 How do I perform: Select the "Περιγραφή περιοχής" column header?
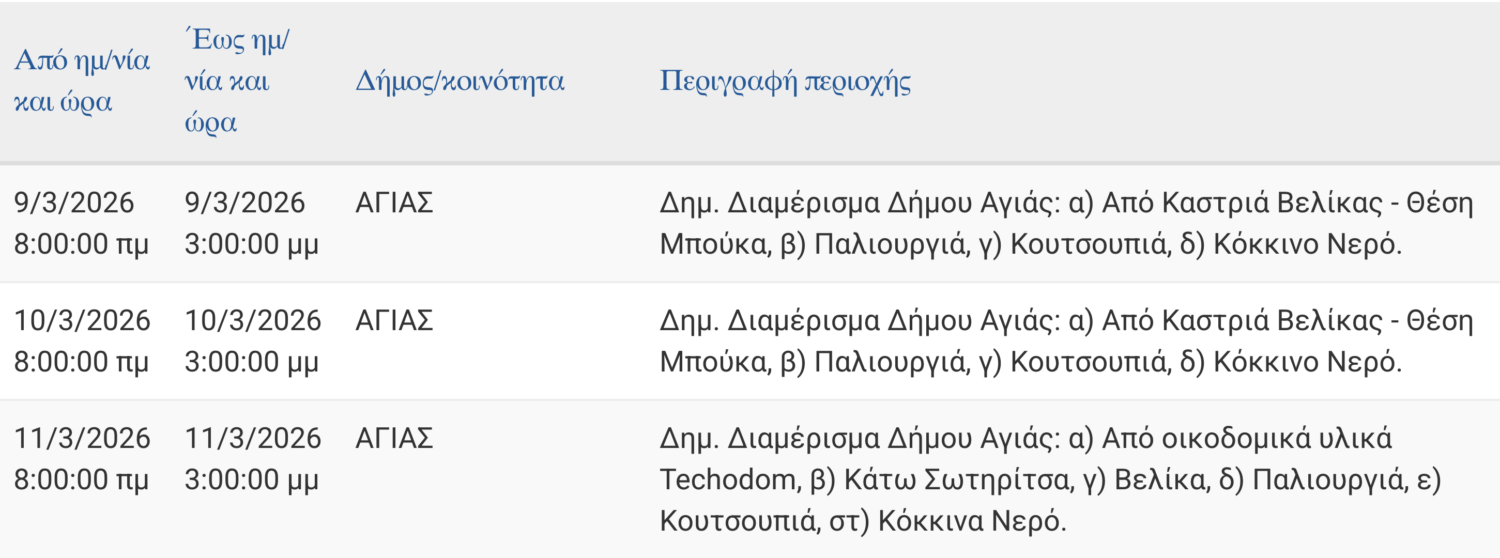tap(785, 81)
